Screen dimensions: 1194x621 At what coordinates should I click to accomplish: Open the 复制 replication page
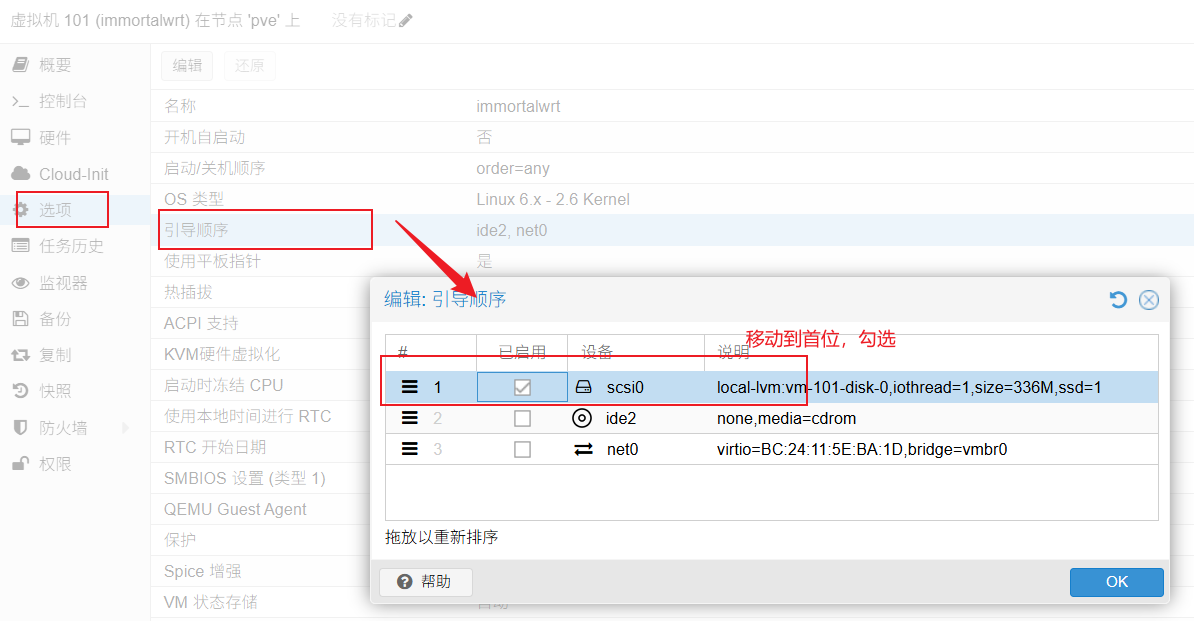coord(75,355)
